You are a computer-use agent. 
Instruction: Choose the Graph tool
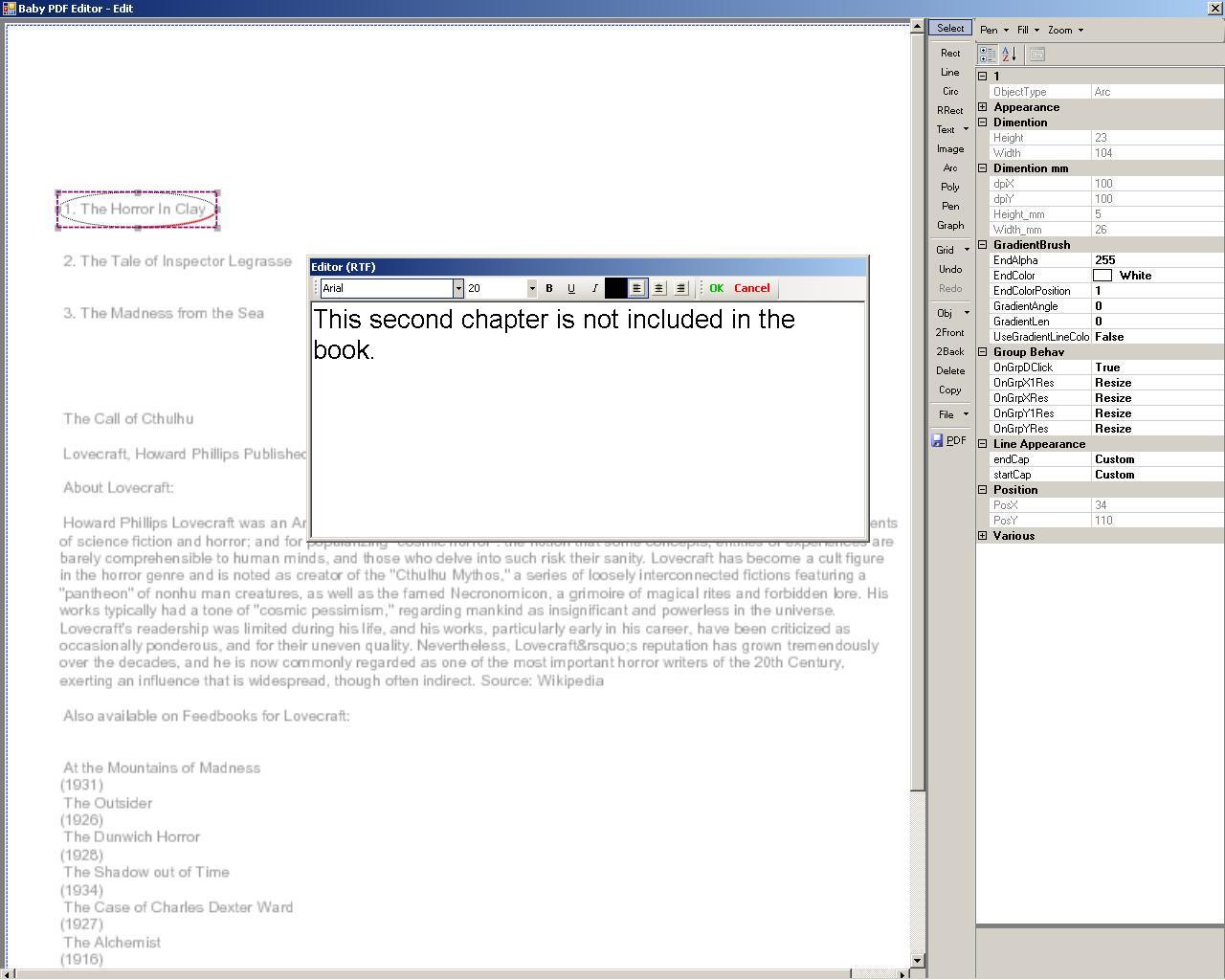[x=950, y=226]
